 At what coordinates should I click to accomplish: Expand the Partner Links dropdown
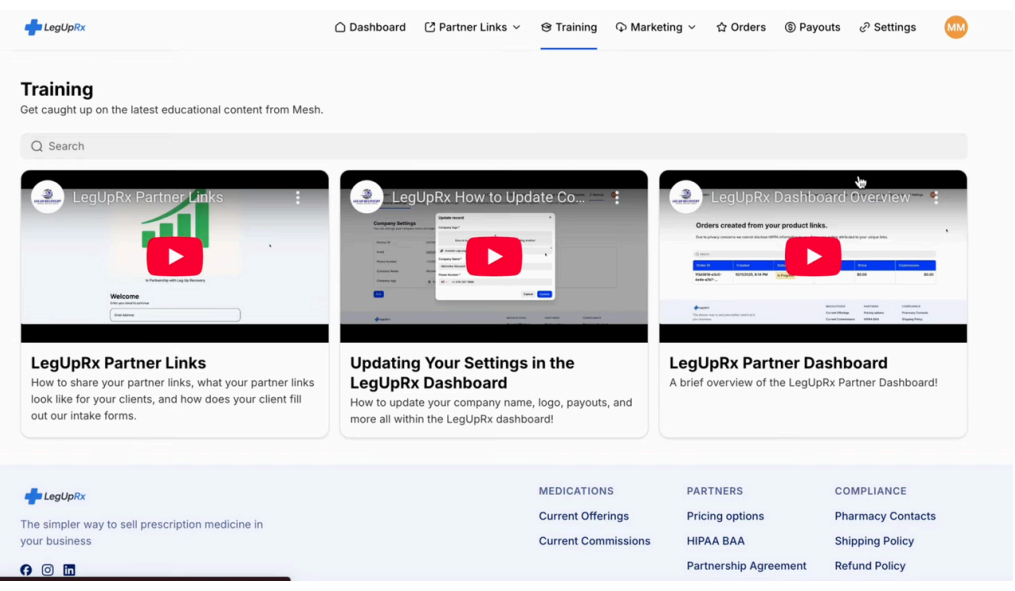(472, 27)
